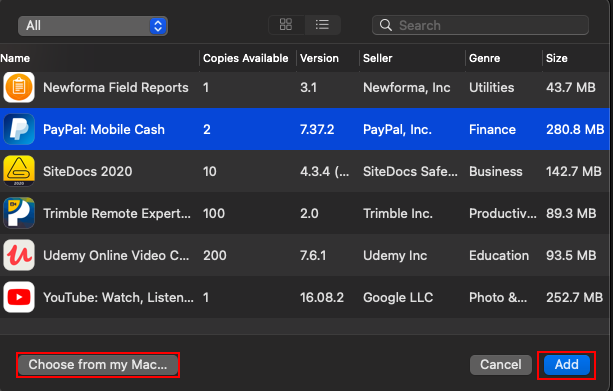Click the 252.7 MB size cell

click(575, 298)
